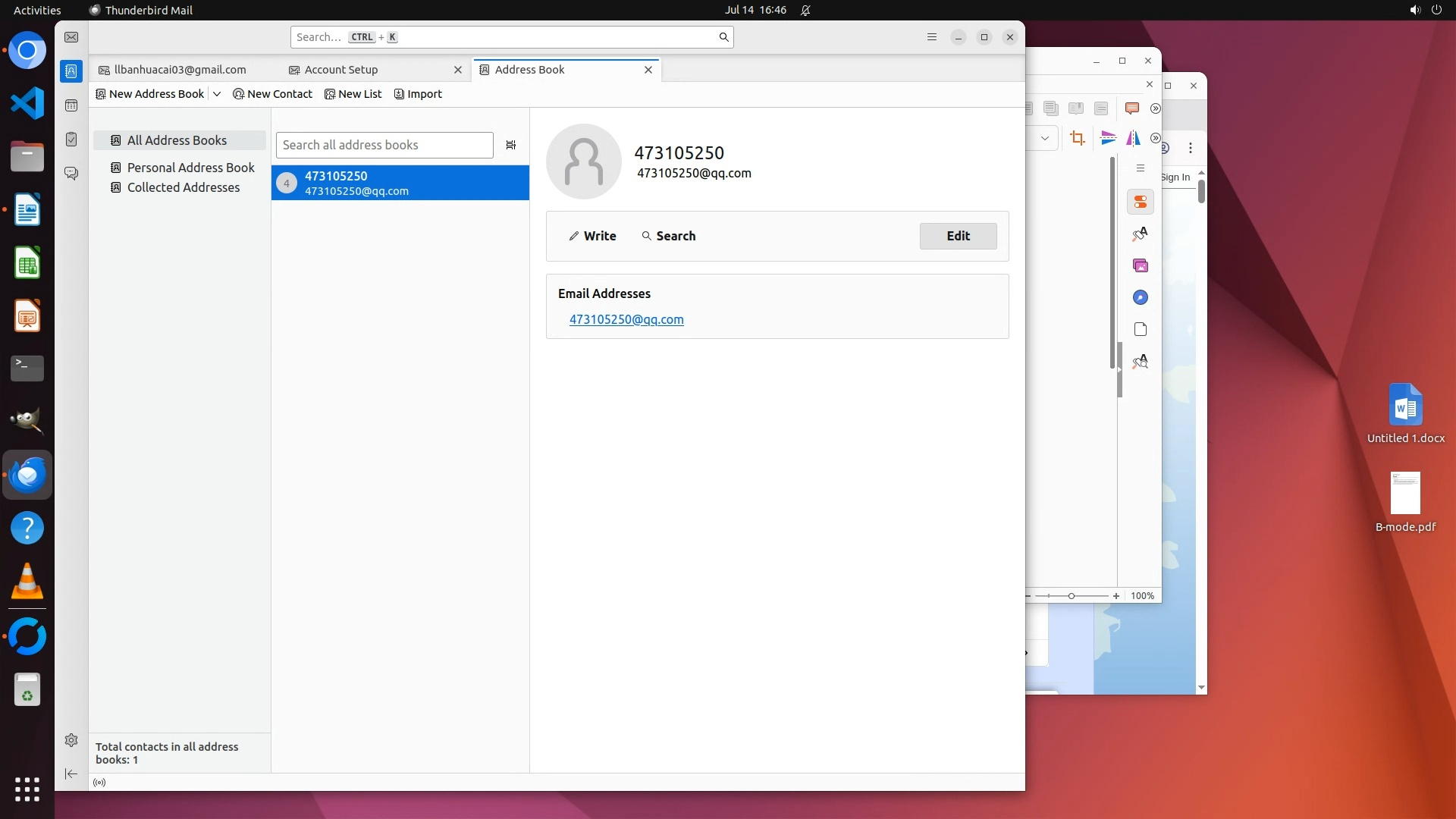Open the dropdown chevron in background window
The height and width of the screenshot is (819, 1456).
pyautogui.click(x=1045, y=138)
